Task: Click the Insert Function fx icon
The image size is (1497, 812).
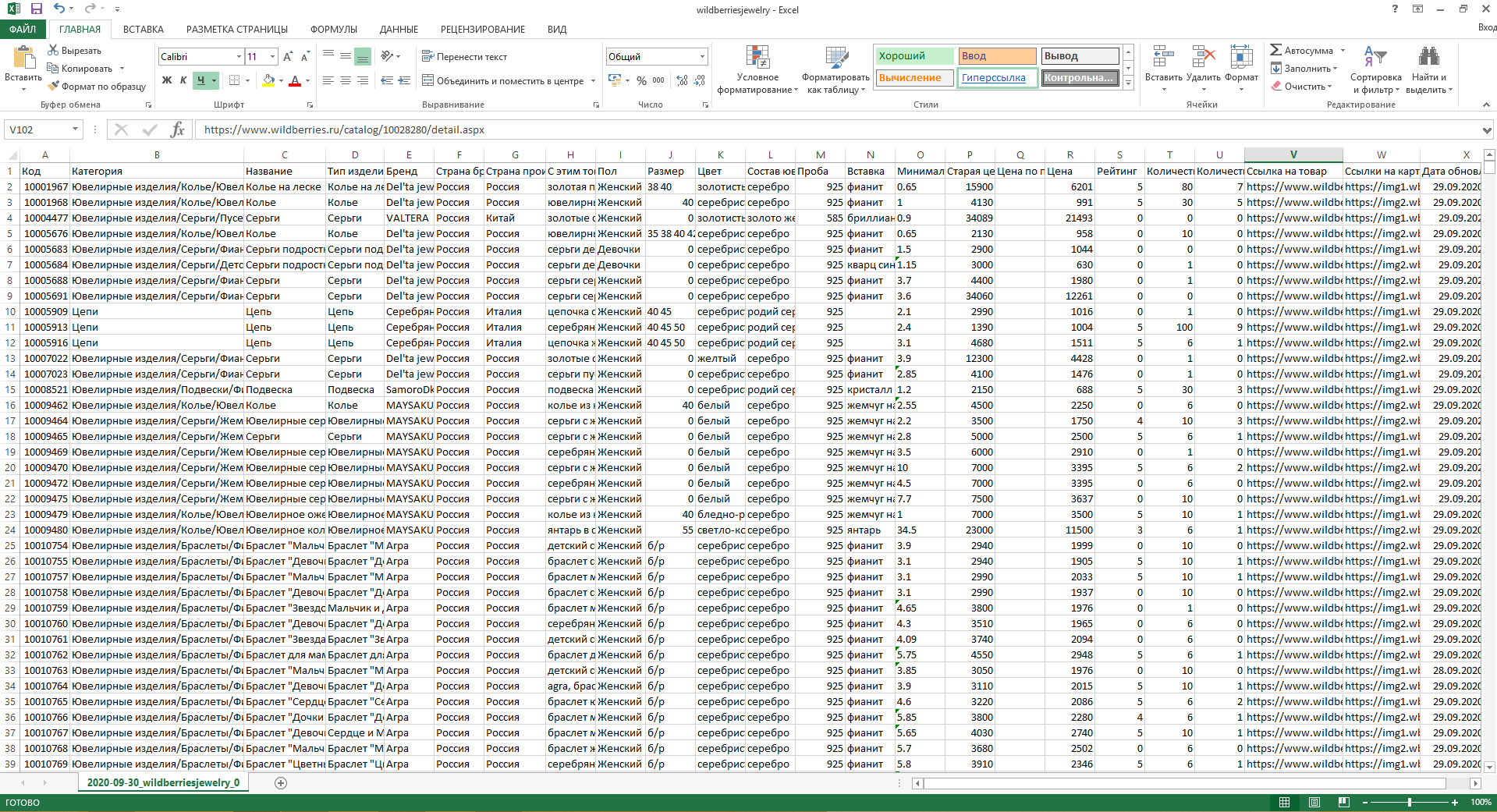Action: (x=178, y=129)
